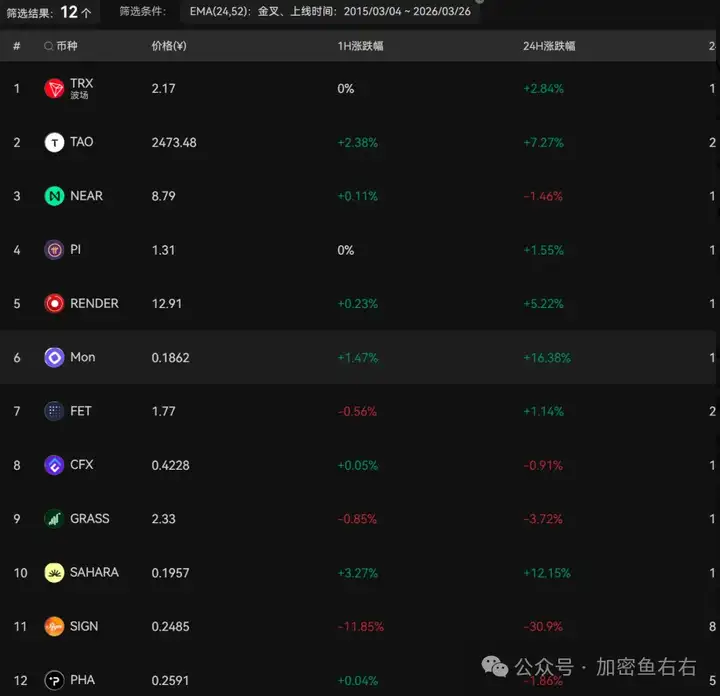Click FET 1H change -0.56%

357,411
